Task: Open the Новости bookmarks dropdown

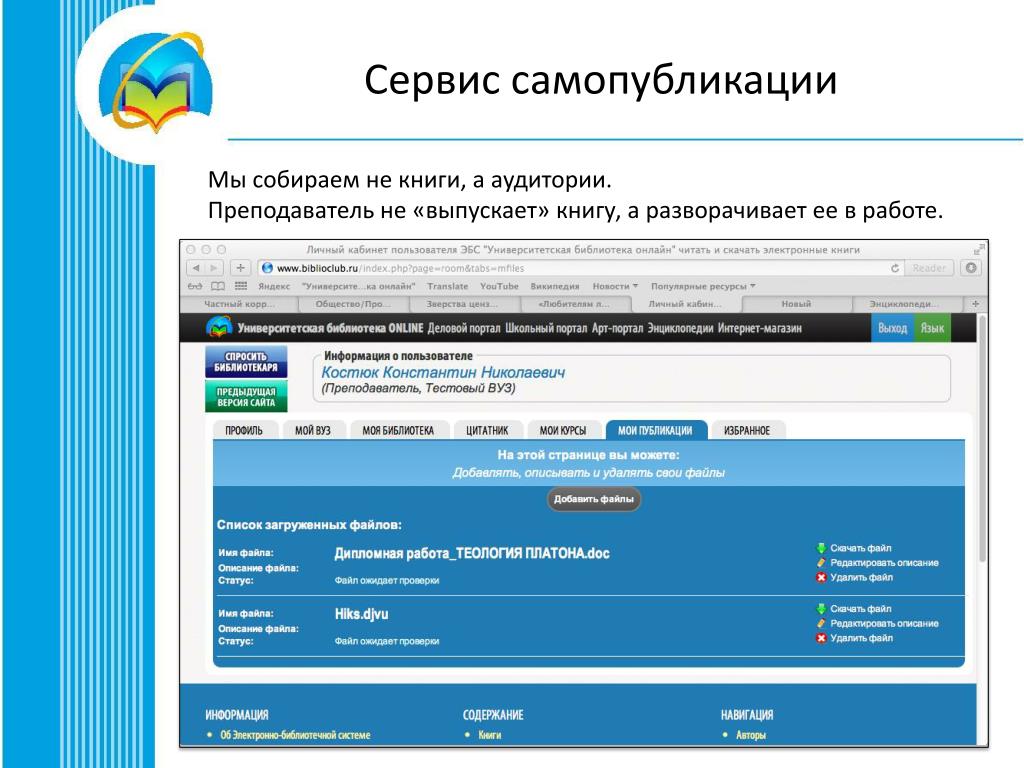Action: 615,286
